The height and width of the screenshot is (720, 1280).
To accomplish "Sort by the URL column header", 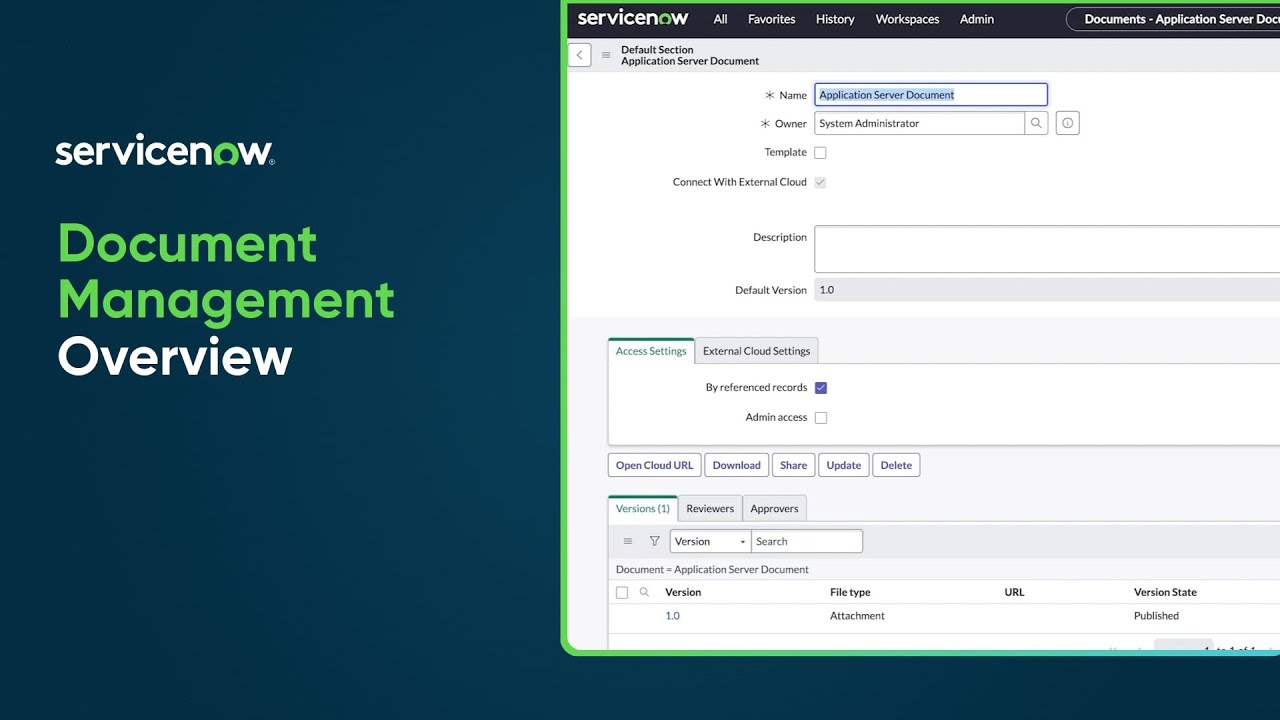I will click(1014, 592).
